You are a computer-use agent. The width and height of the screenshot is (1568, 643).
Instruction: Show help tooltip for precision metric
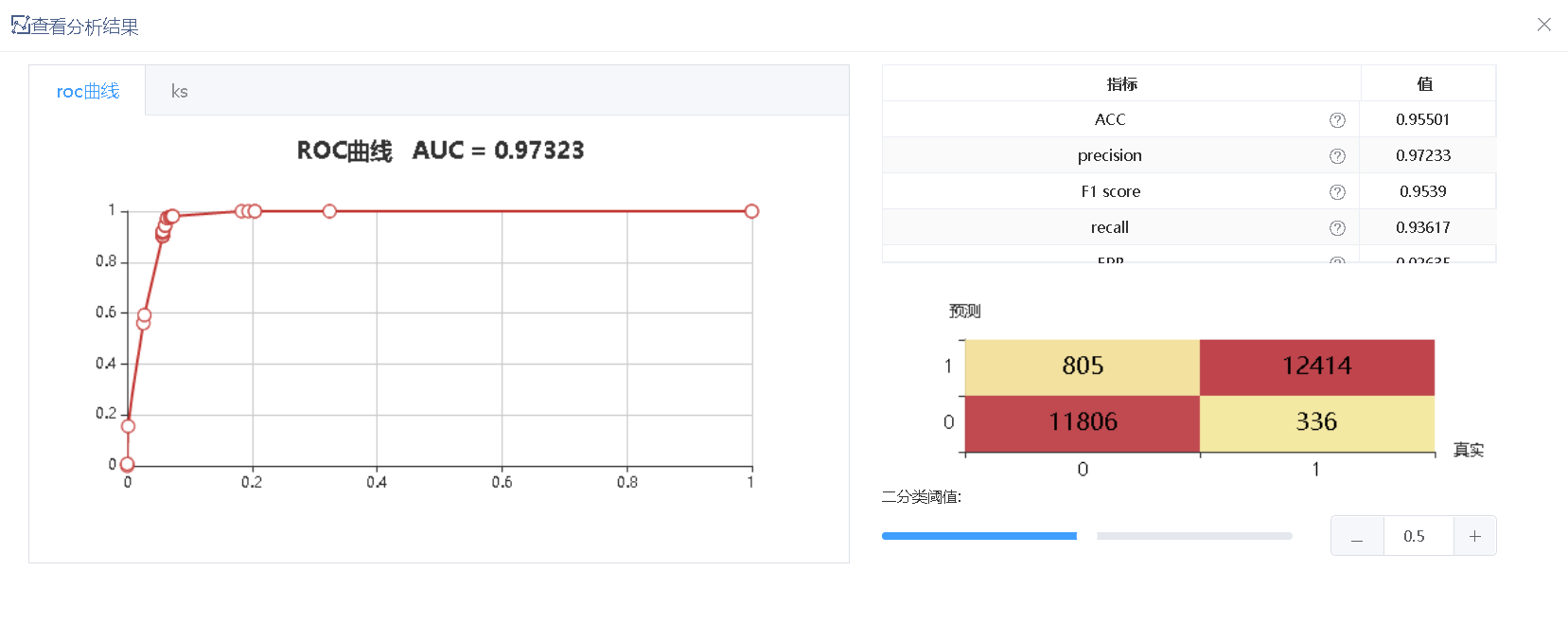pos(1337,156)
